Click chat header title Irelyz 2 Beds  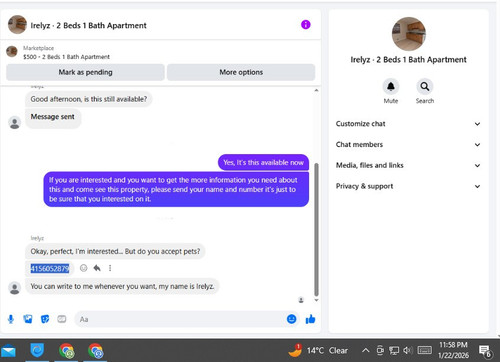coord(88,26)
